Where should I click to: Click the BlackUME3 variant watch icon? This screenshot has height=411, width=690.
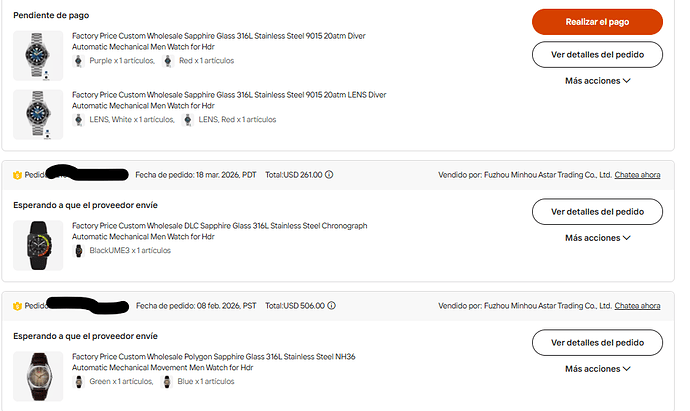78,250
